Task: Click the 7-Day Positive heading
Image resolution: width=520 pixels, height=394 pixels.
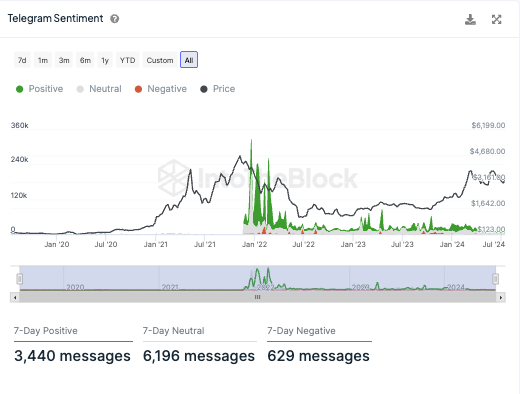Action: 46,331
